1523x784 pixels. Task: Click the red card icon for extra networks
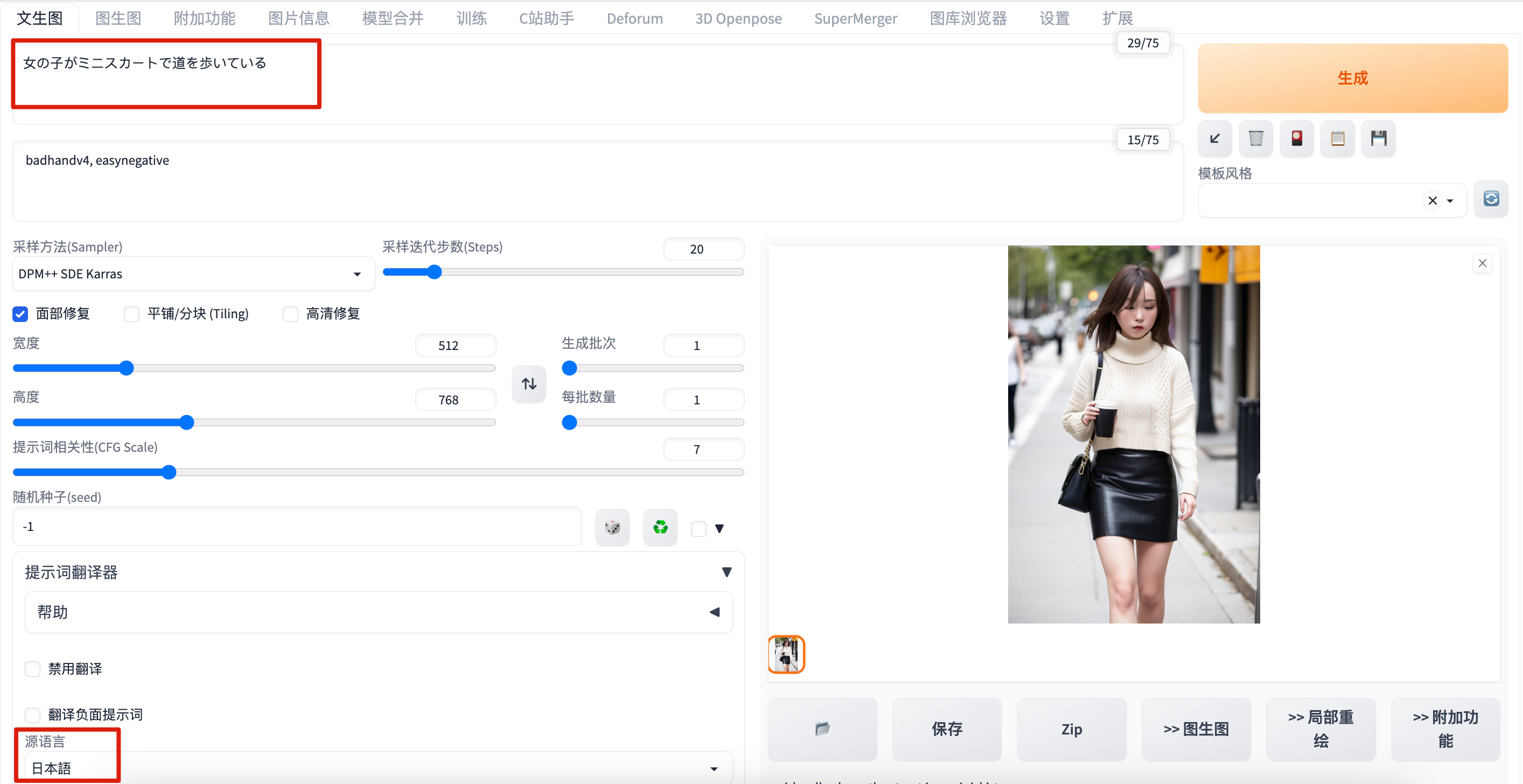point(1297,139)
